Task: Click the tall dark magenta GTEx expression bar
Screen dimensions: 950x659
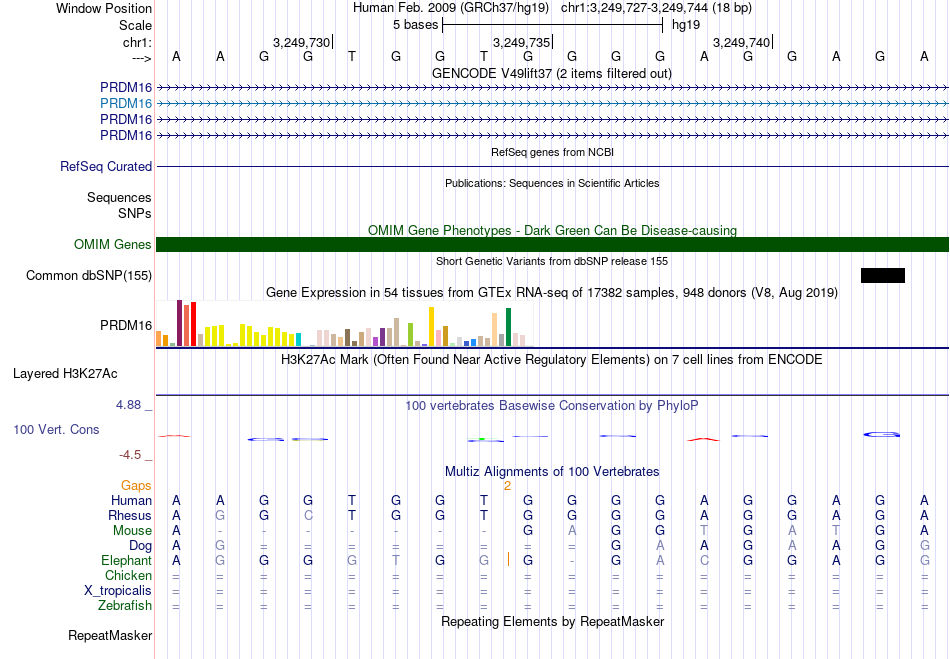Action: 179,323
